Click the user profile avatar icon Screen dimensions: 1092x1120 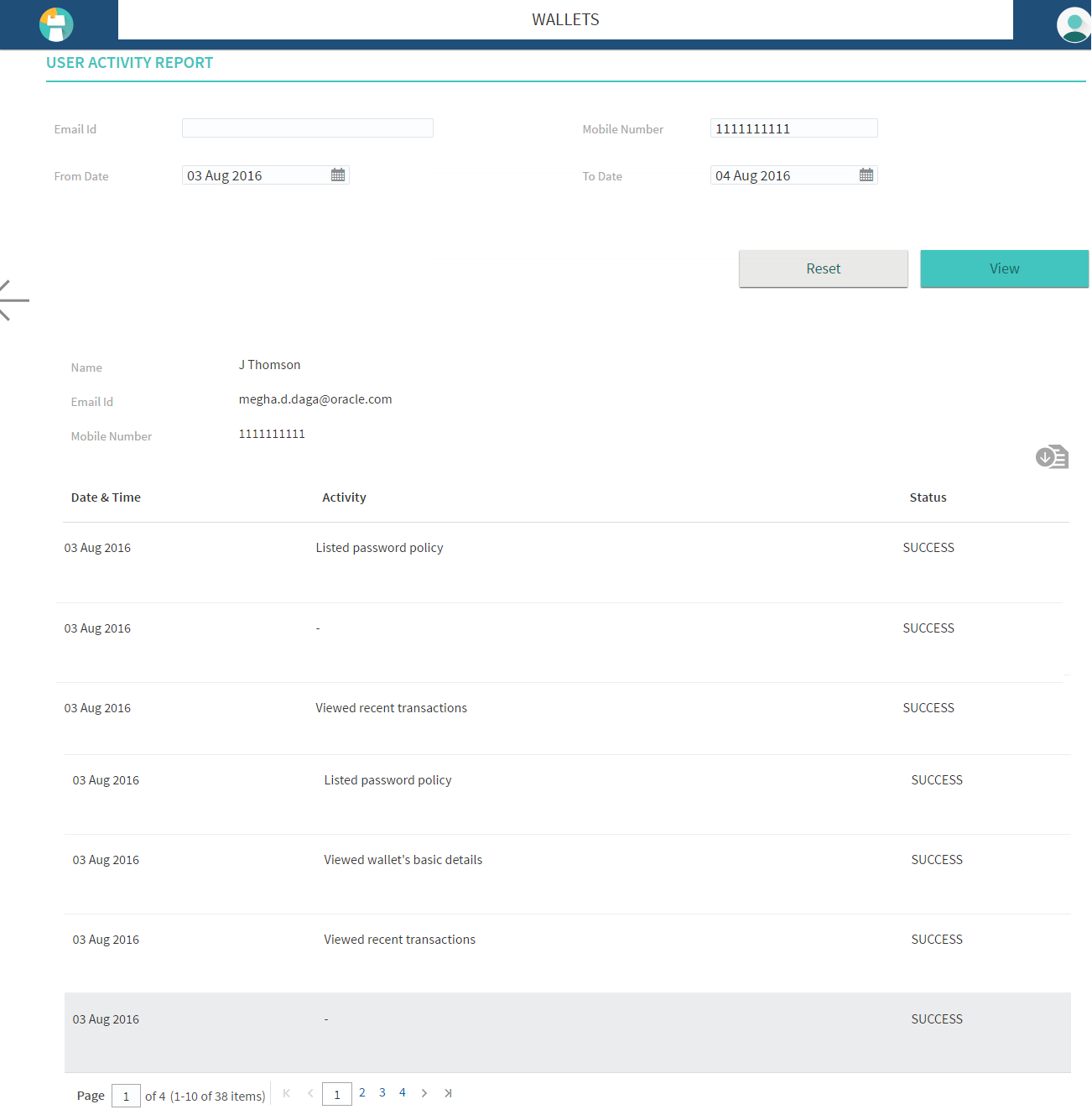[x=1074, y=24]
